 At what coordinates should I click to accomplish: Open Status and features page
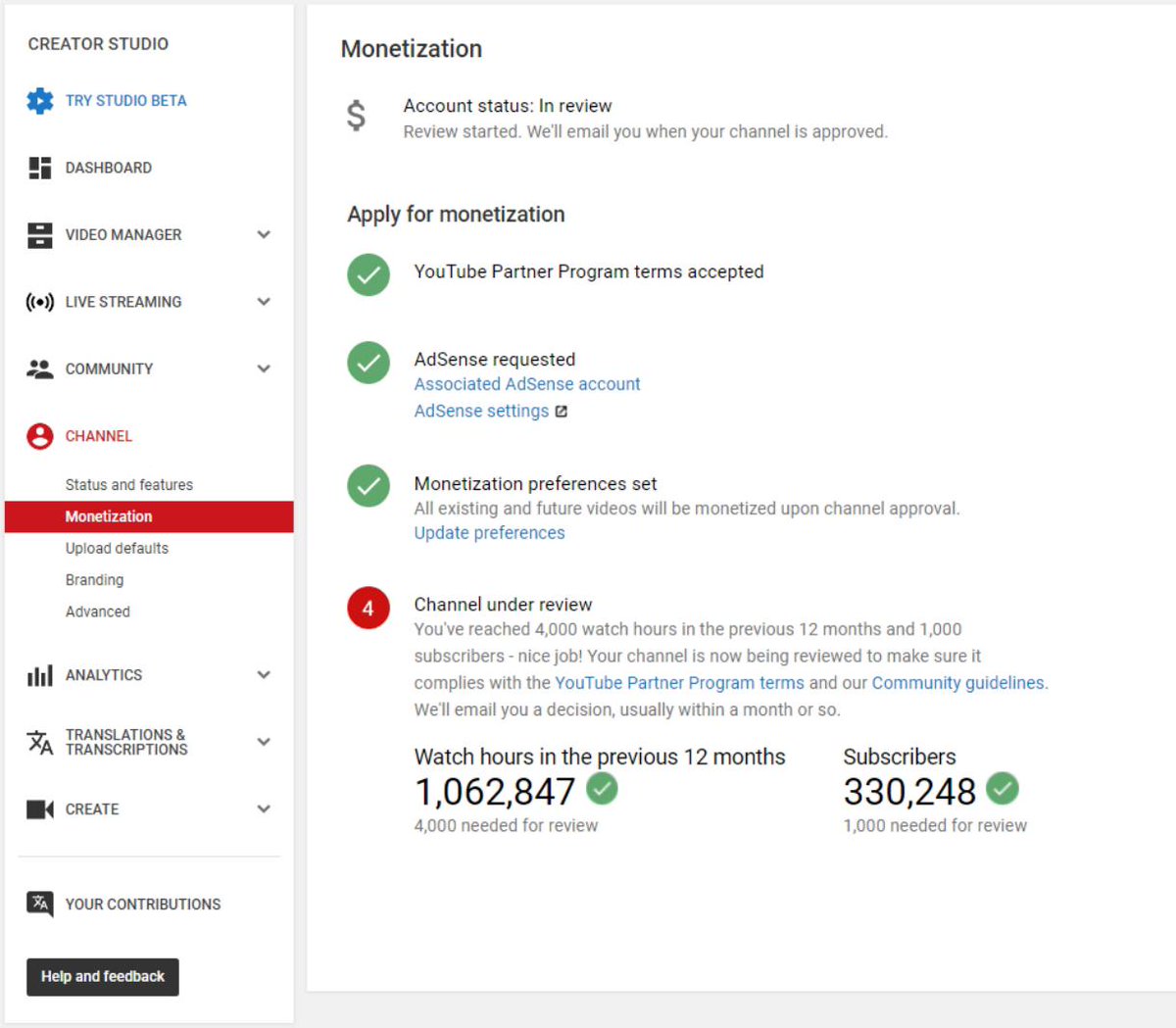(x=129, y=485)
